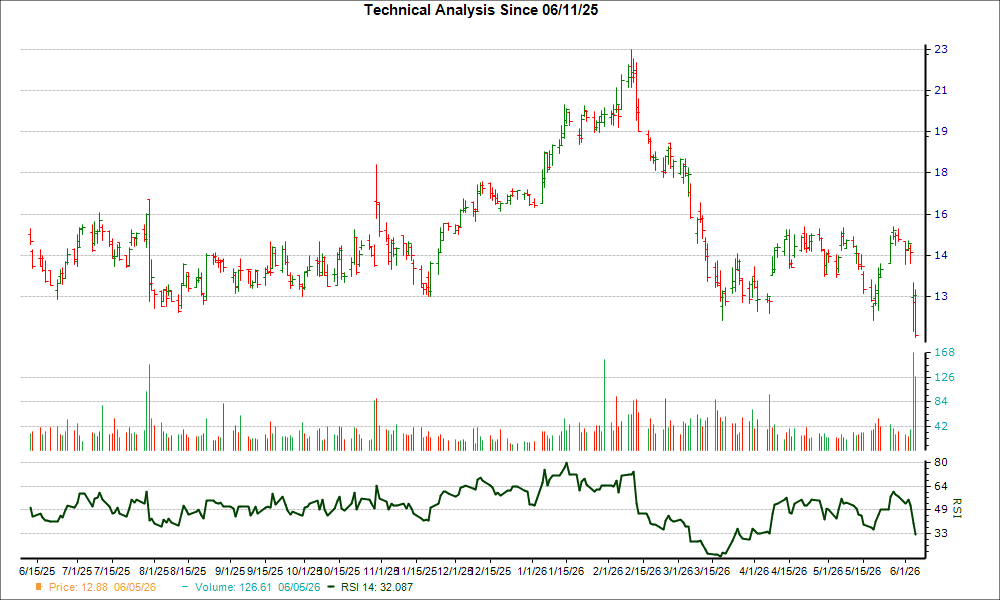Click the date label 7/1/25
This screenshot has width=1000, height=600.
tap(77, 571)
